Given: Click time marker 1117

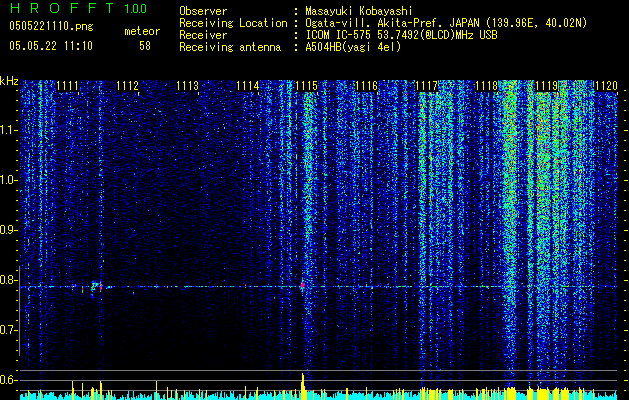Looking at the screenshot, I should click(x=426, y=86).
